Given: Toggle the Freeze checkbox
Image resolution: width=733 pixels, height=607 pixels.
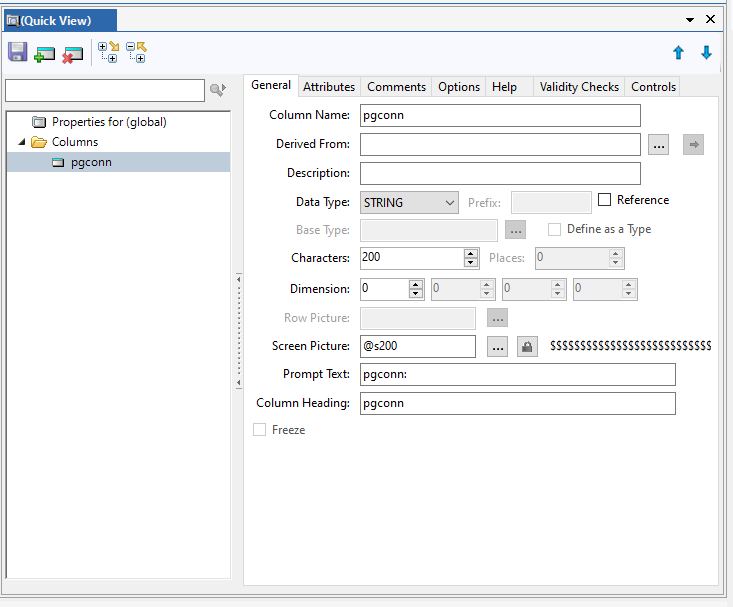Looking at the screenshot, I should point(260,430).
